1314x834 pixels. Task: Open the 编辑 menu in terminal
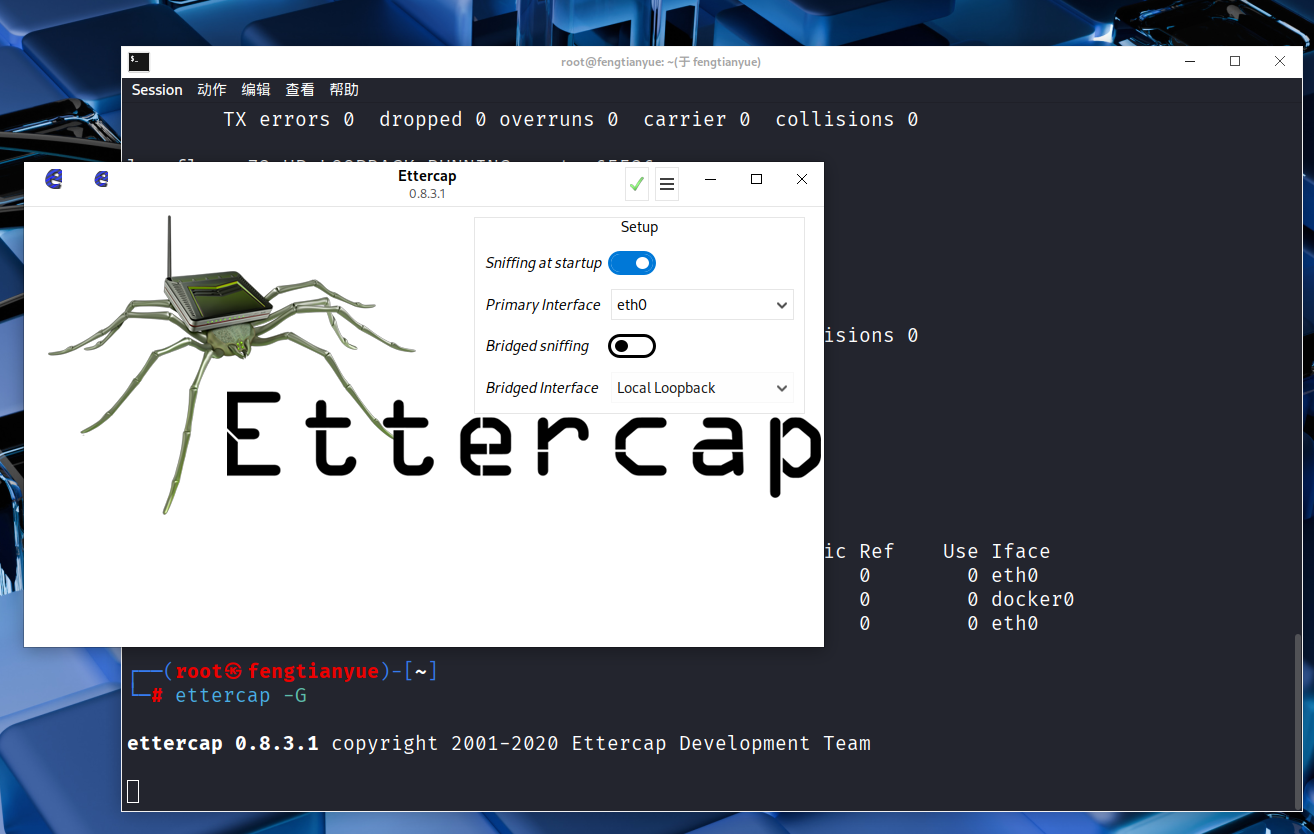[256, 90]
